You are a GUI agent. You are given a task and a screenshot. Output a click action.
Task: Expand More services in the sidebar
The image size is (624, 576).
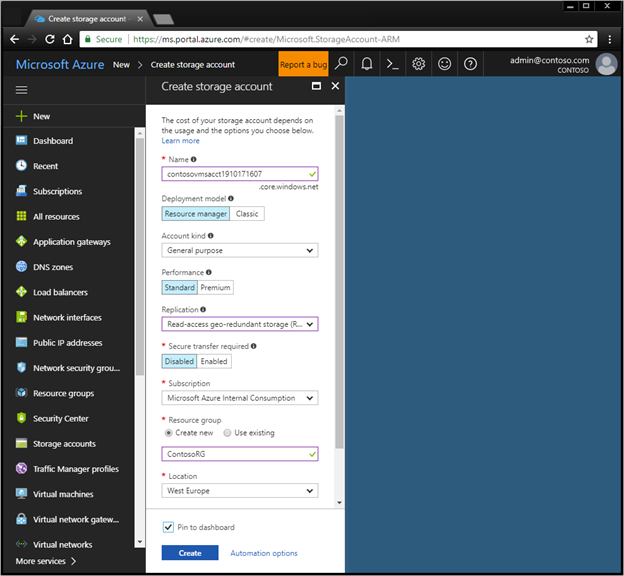45,561
